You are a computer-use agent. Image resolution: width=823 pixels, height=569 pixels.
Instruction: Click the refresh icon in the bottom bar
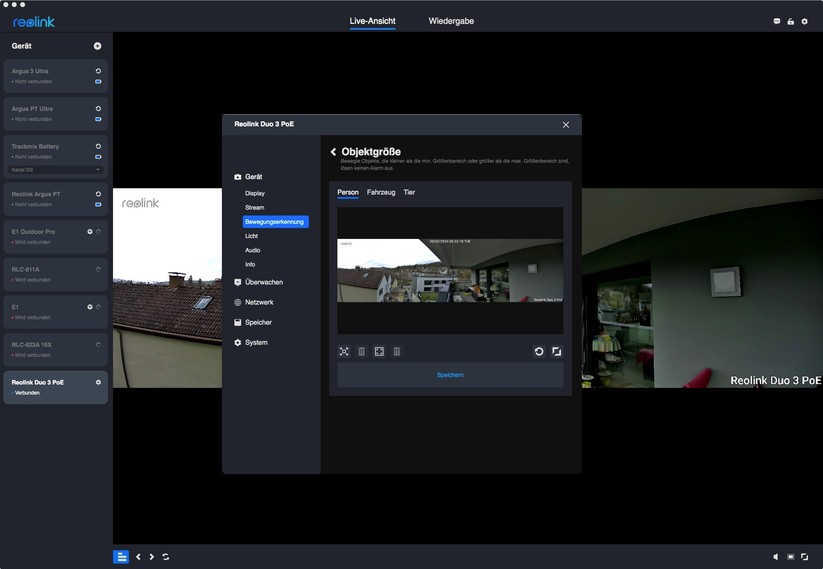[x=165, y=557]
